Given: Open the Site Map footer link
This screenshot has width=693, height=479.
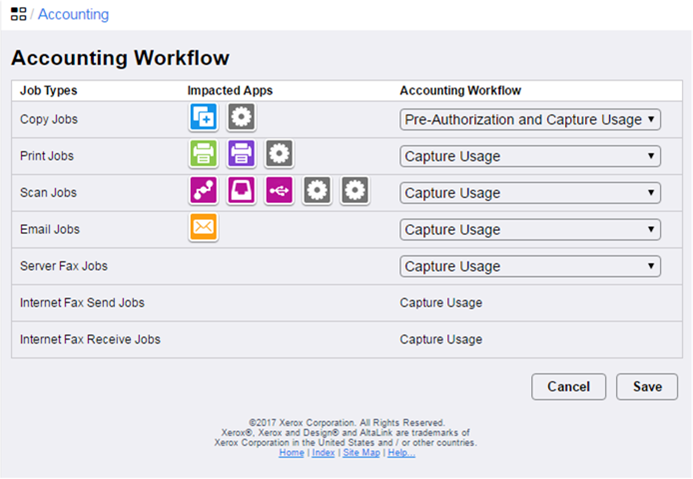Looking at the screenshot, I should 361,453.
